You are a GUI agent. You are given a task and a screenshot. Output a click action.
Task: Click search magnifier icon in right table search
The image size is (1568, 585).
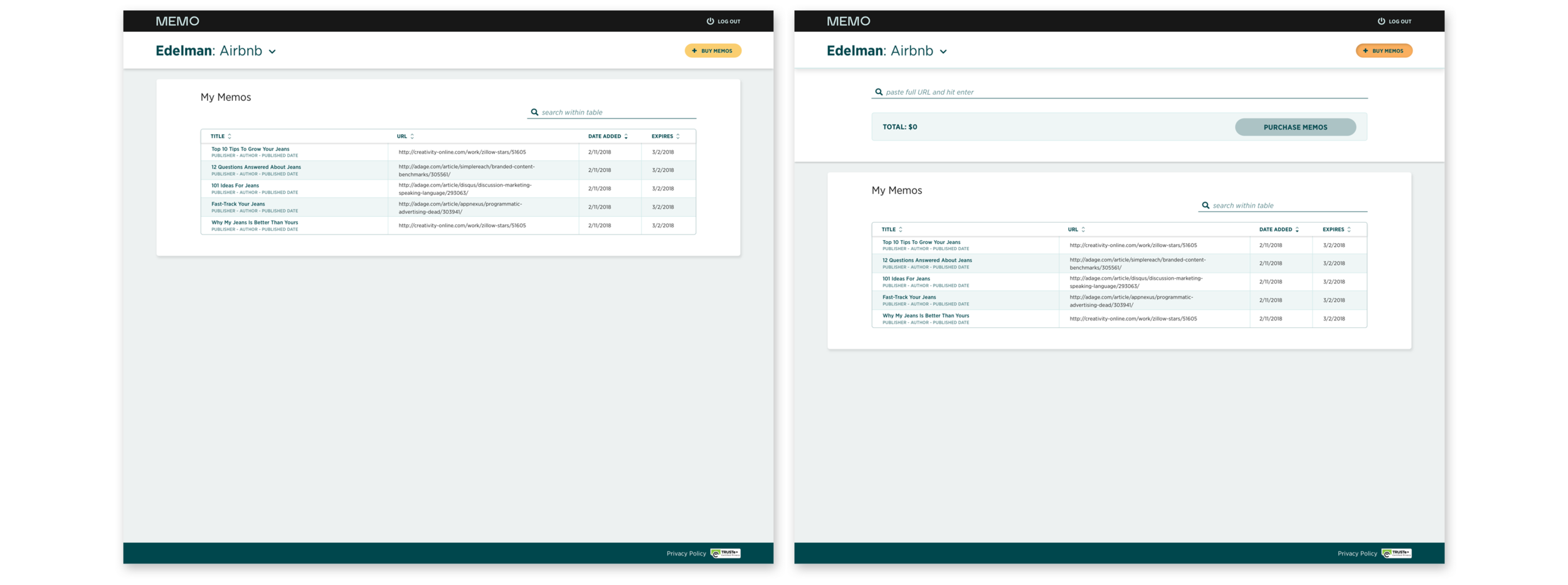pyautogui.click(x=1205, y=206)
